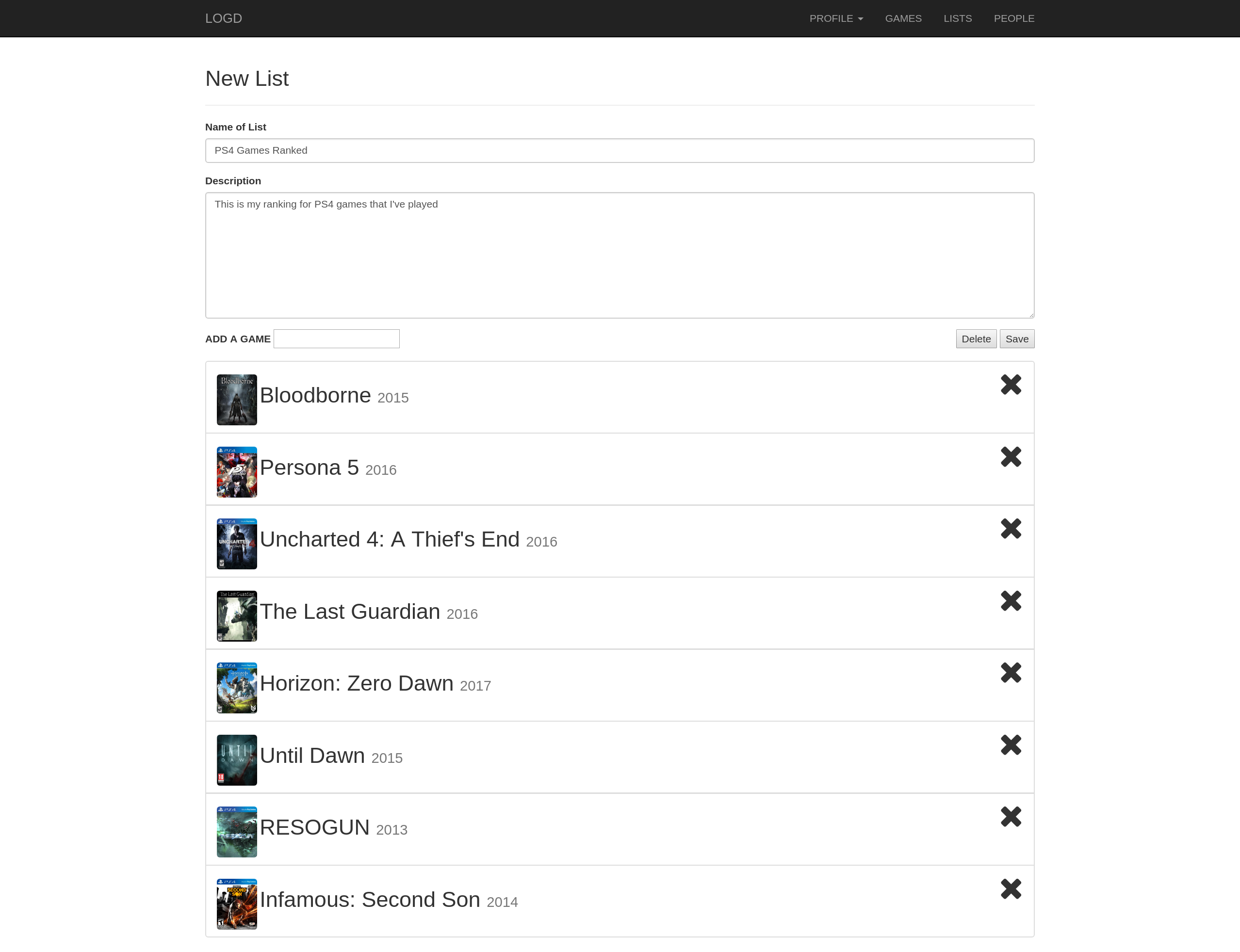Click the Delete button
Image resolution: width=1240 pixels, height=952 pixels.
(976, 339)
